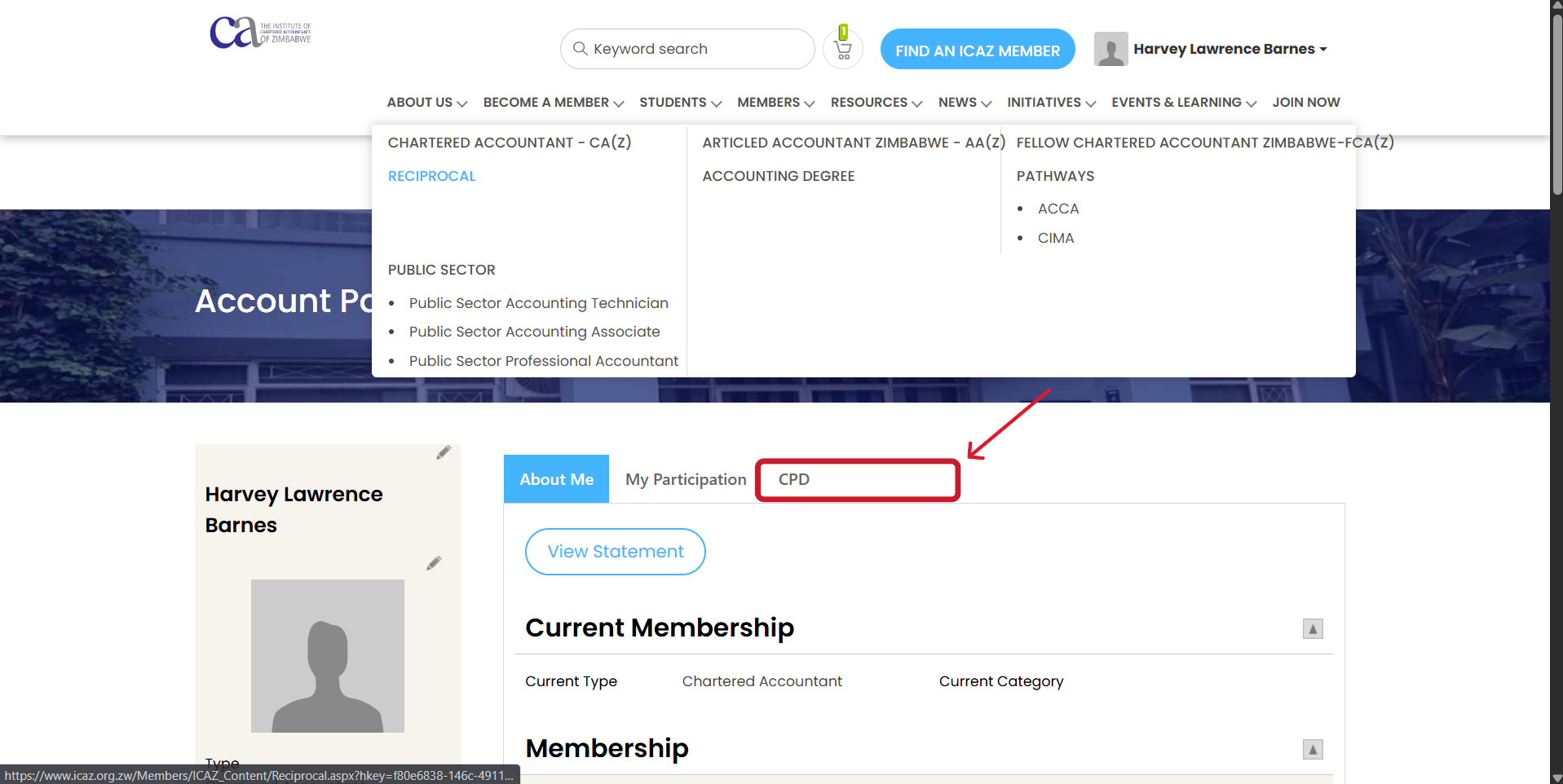Click Find an ICAZ Member button
The height and width of the screenshot is (784, 1563).
pyautogui.click(x=977, y=51)
